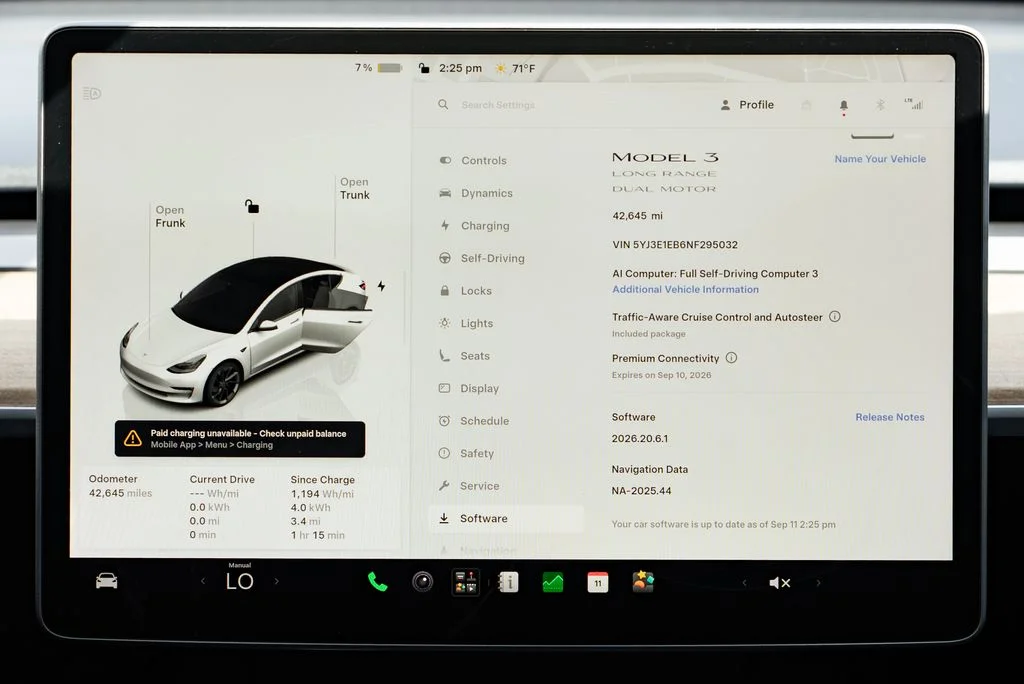Tap the LO manual temperature display
This screenshot has width=1024, height=684.
click(240, 579)
